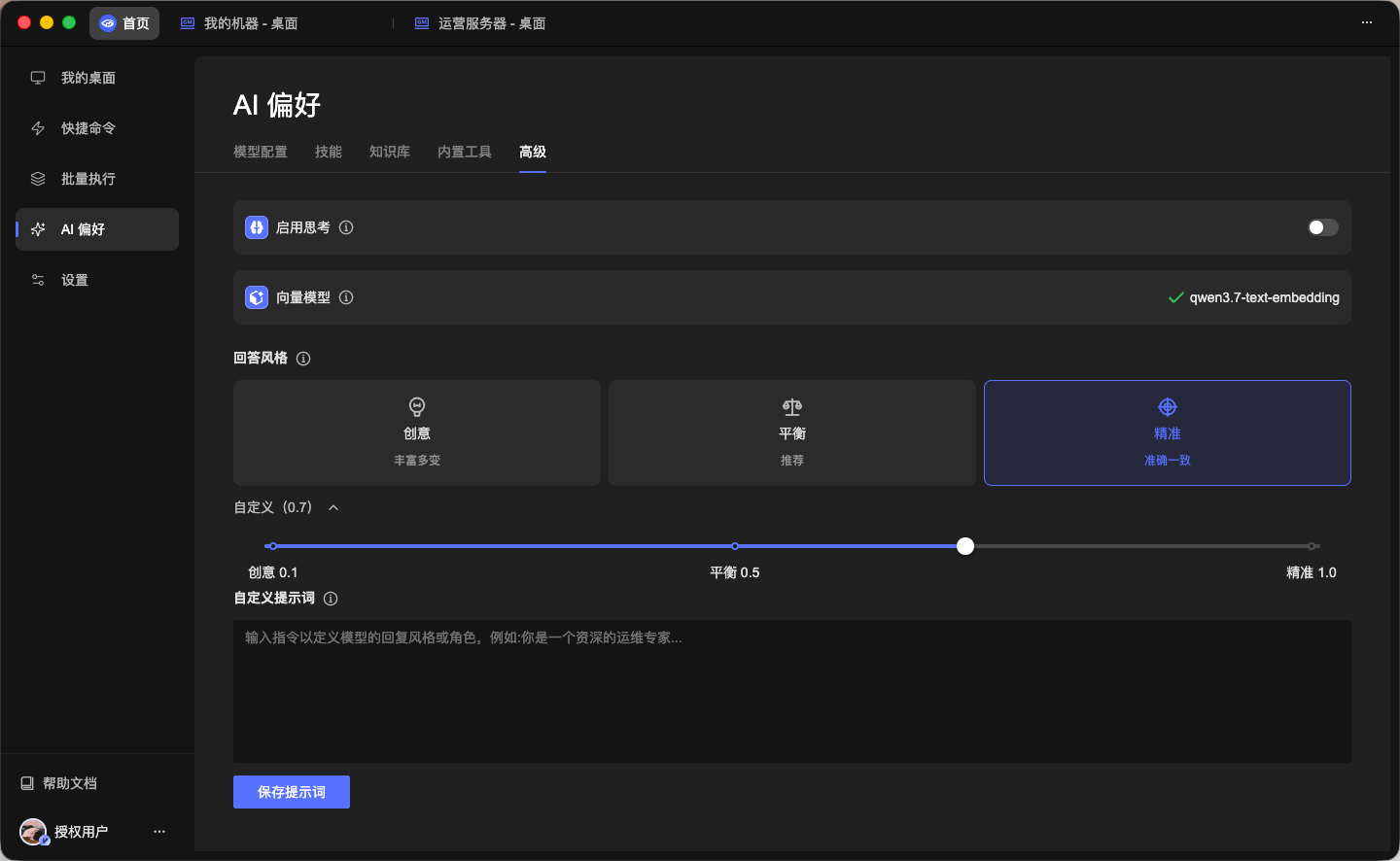Open the qwen3.7-text-embedding model selector

(1253, 297)
